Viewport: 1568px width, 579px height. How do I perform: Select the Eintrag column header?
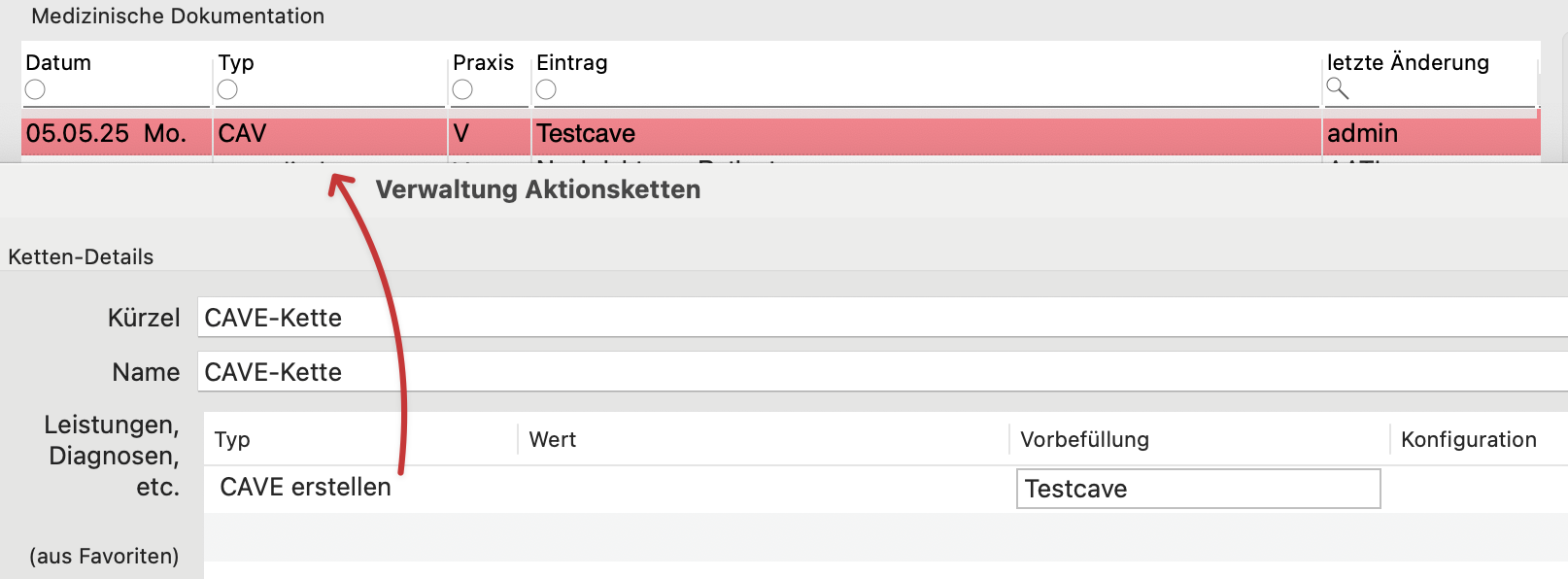(x=572, y=62)
